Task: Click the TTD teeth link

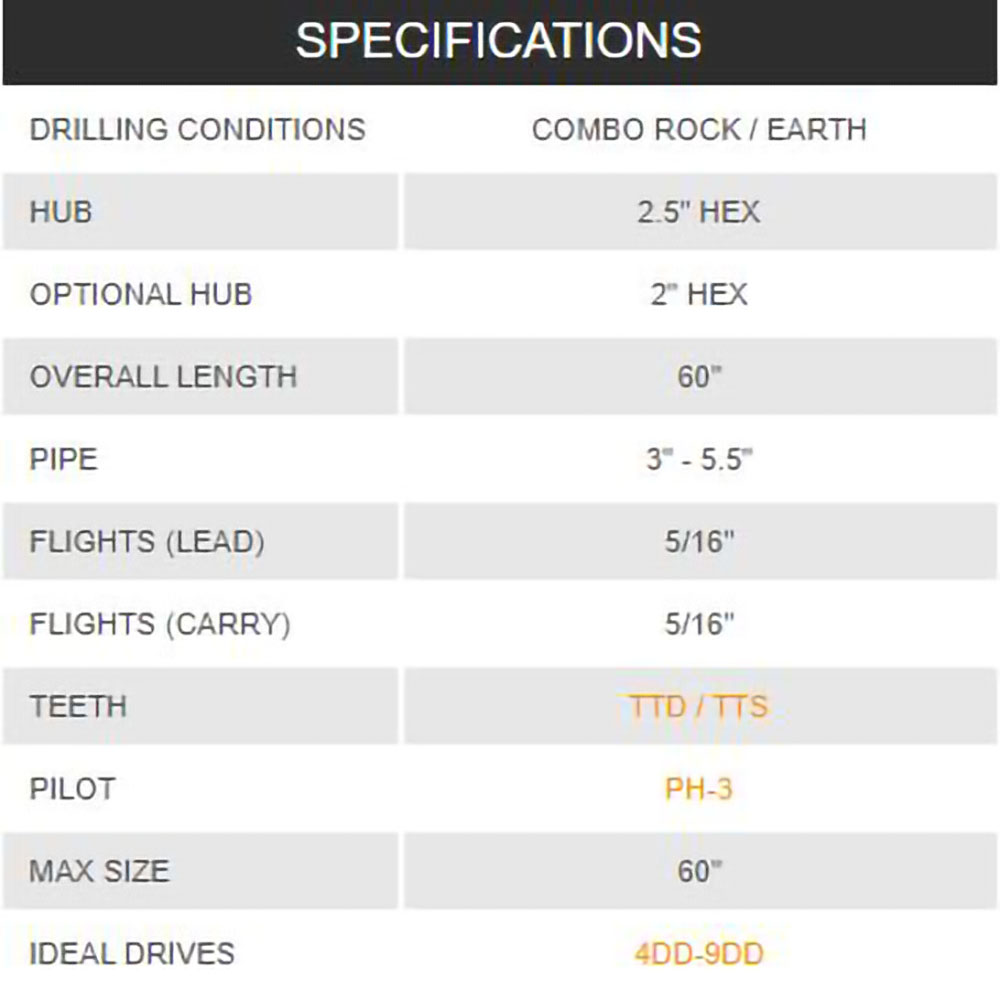Action: 658,707
